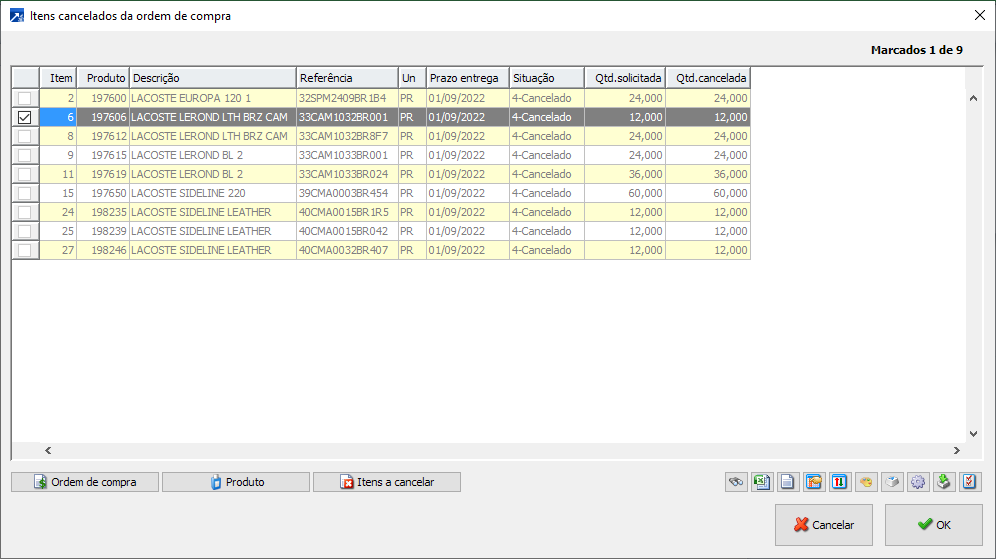Click the Produto button

pos(236,482)
